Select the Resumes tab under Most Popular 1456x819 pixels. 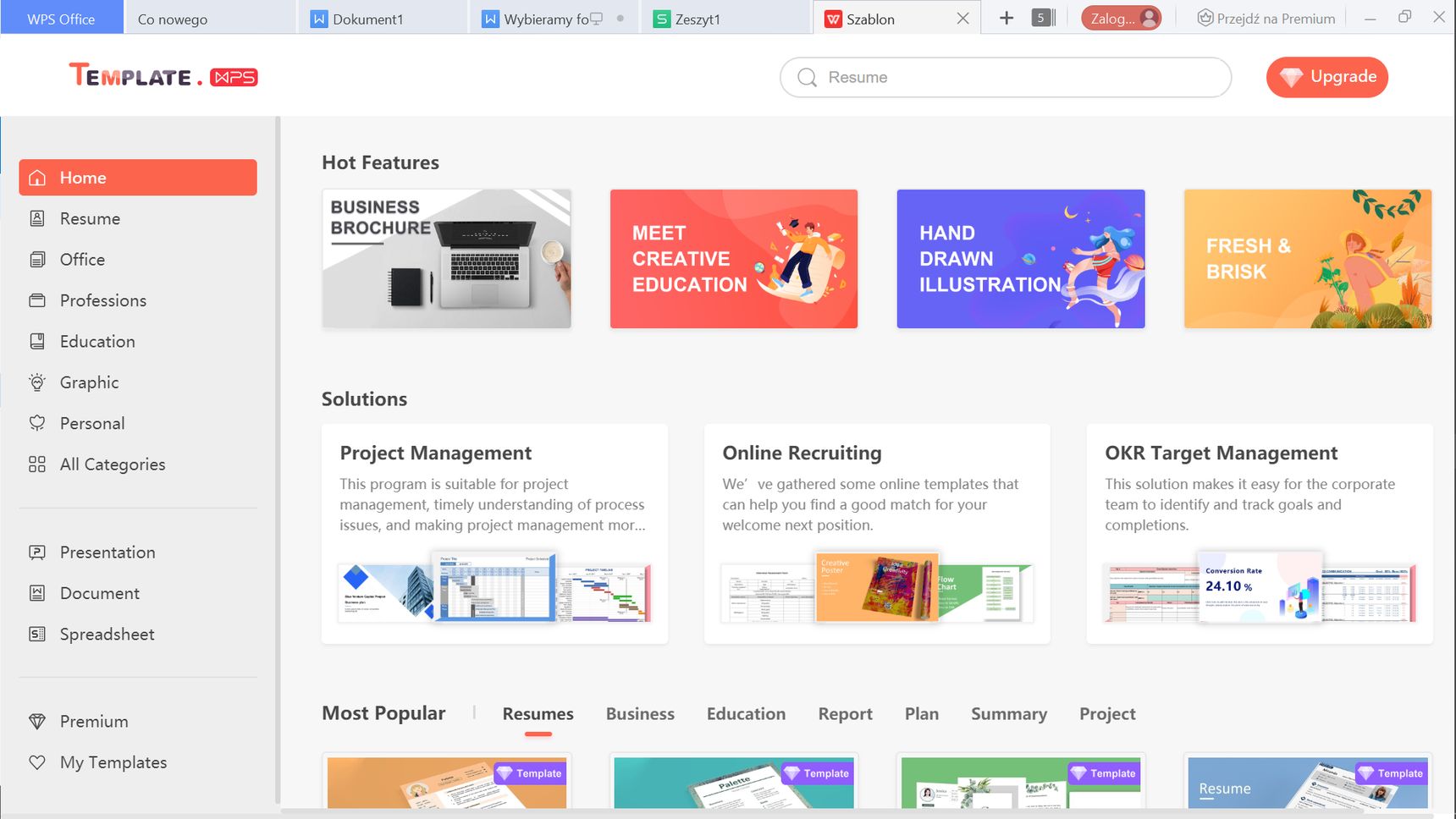point(538,714)
